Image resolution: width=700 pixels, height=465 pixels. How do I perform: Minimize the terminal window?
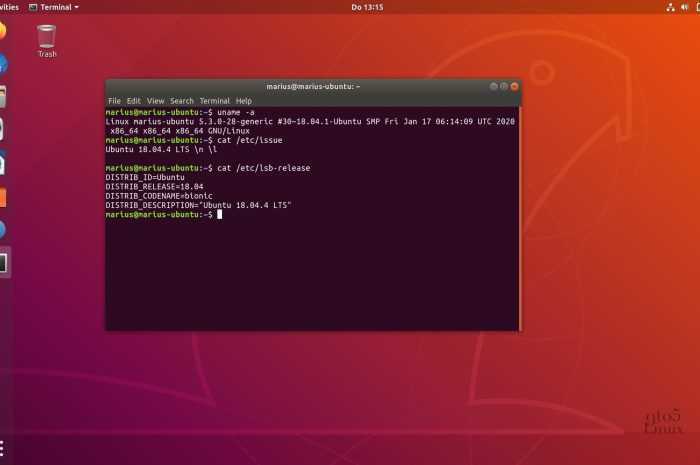pyautogui.click(x=493, y=86)
